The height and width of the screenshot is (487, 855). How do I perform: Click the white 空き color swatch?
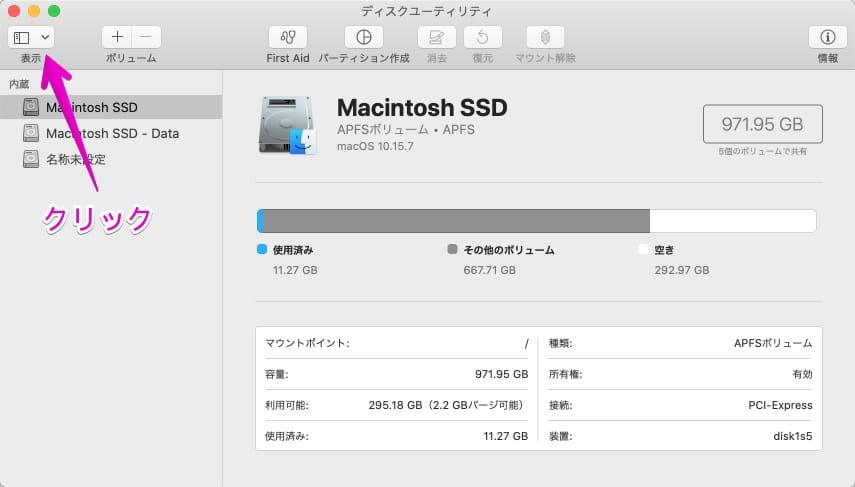pyautogui.click(x=643, y=249)
